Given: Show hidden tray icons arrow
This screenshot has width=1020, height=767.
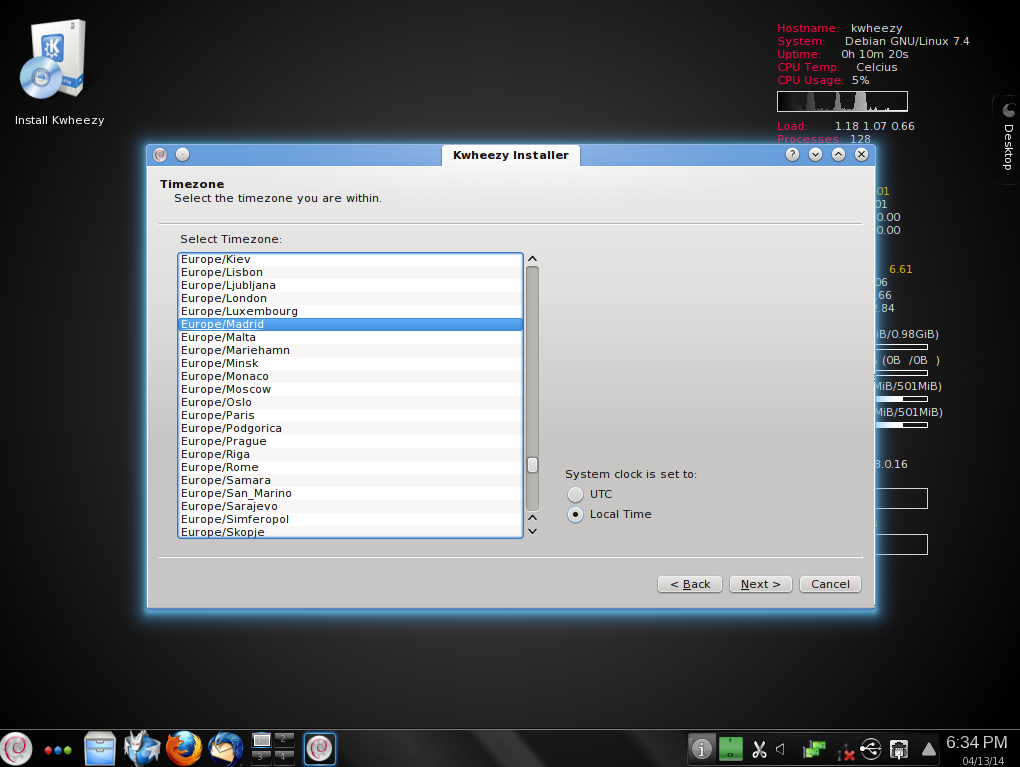Looking at the screenshot, I should point(929,749).
